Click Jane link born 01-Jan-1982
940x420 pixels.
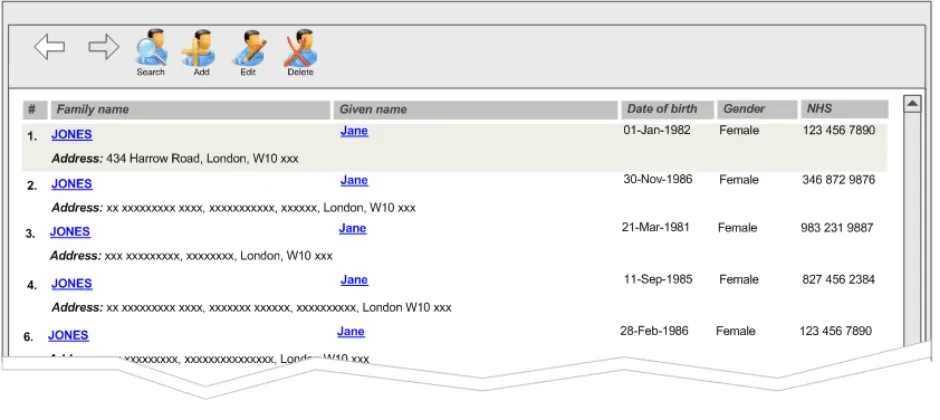point(354,131)
